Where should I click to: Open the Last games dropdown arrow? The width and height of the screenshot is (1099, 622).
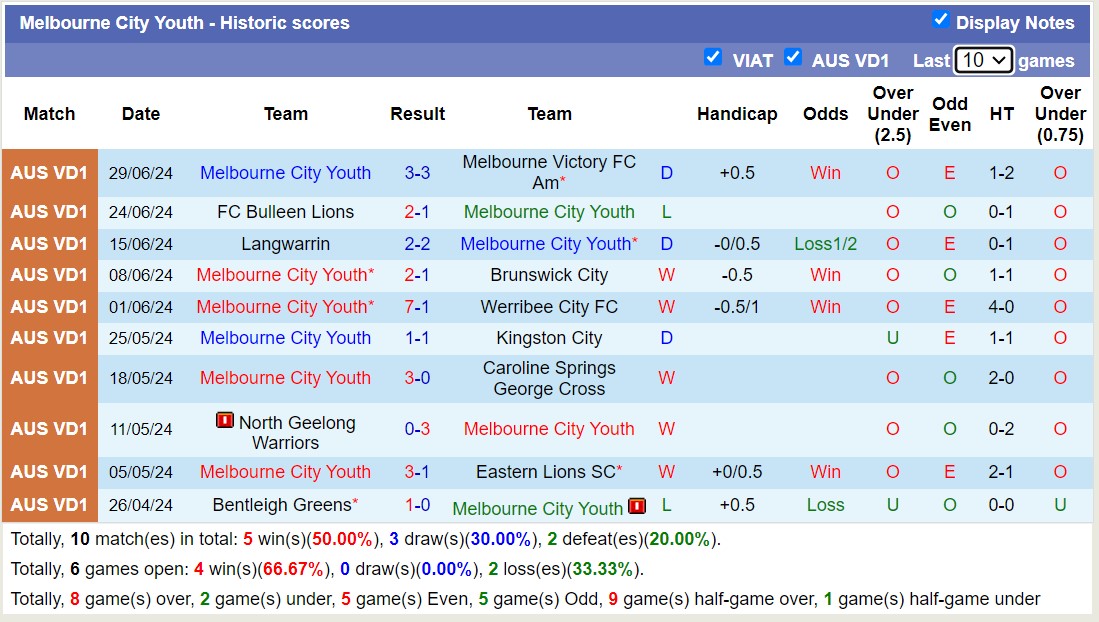pos(1000,60)
